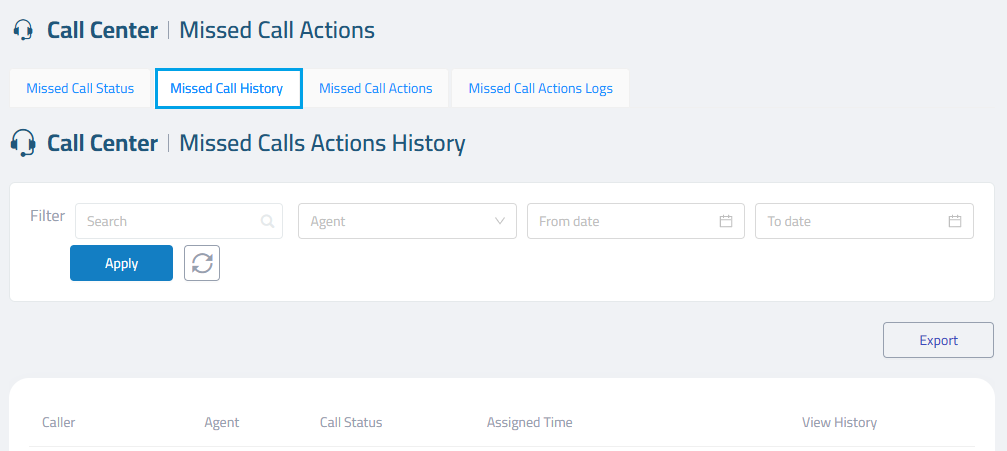
Task: Open the Agent filter combo box
Action: point(400,221)
